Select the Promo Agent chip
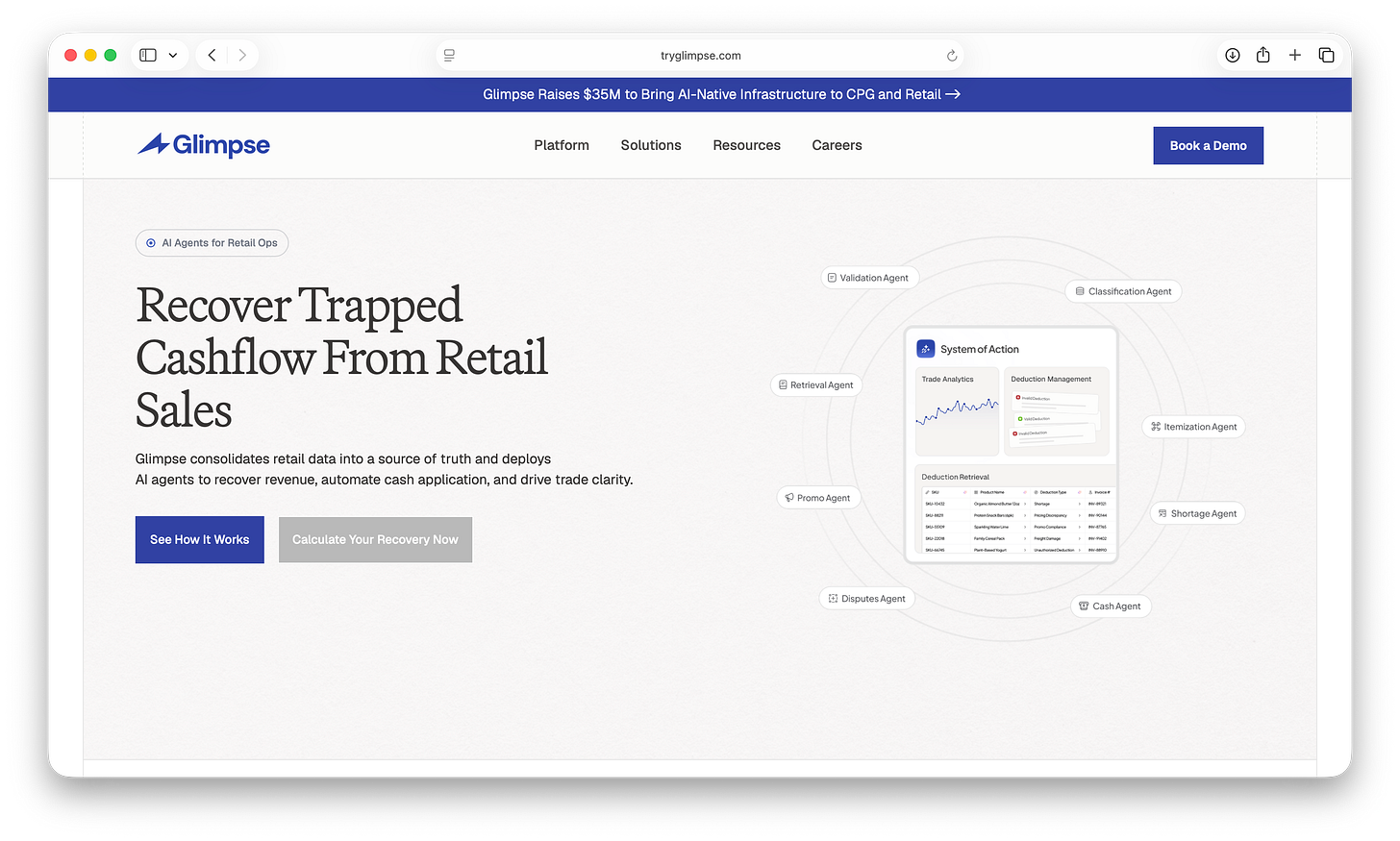The height and width of the screenshot is (841, 1400). click(x=818, y=498)
